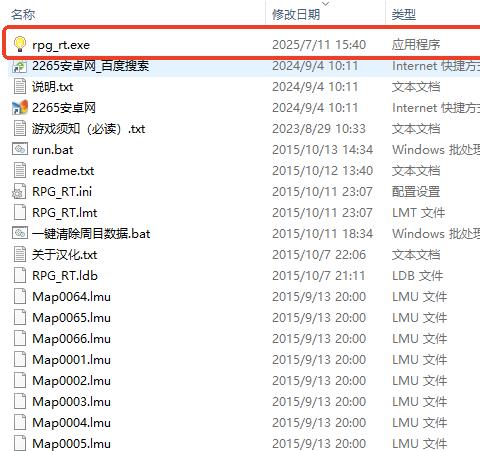Click the file name Map0003.lmu
The width and height of the screenshot is (480, 451).
(71, 402)
